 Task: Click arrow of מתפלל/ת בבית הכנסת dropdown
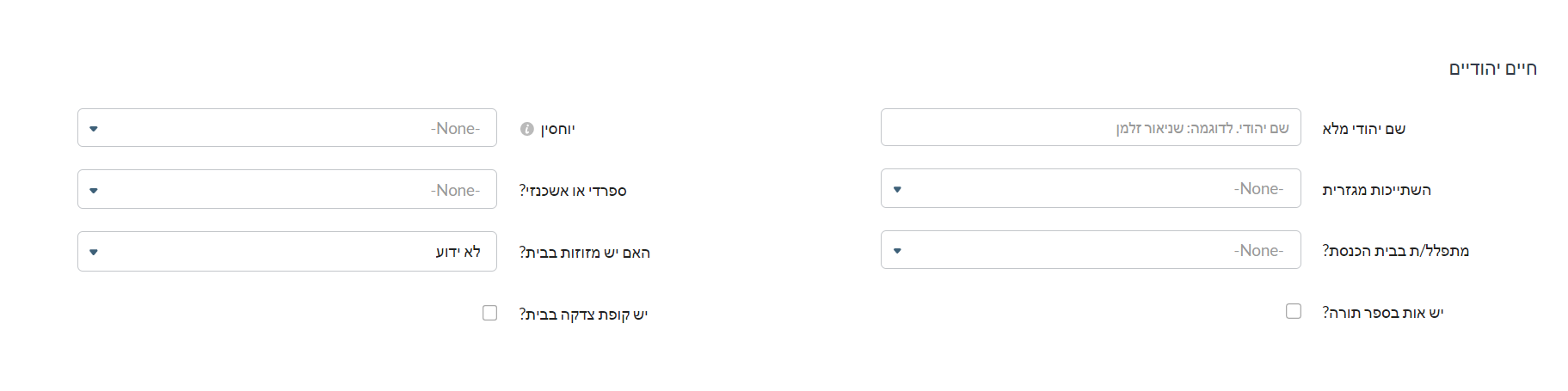[x=897, y=251]
